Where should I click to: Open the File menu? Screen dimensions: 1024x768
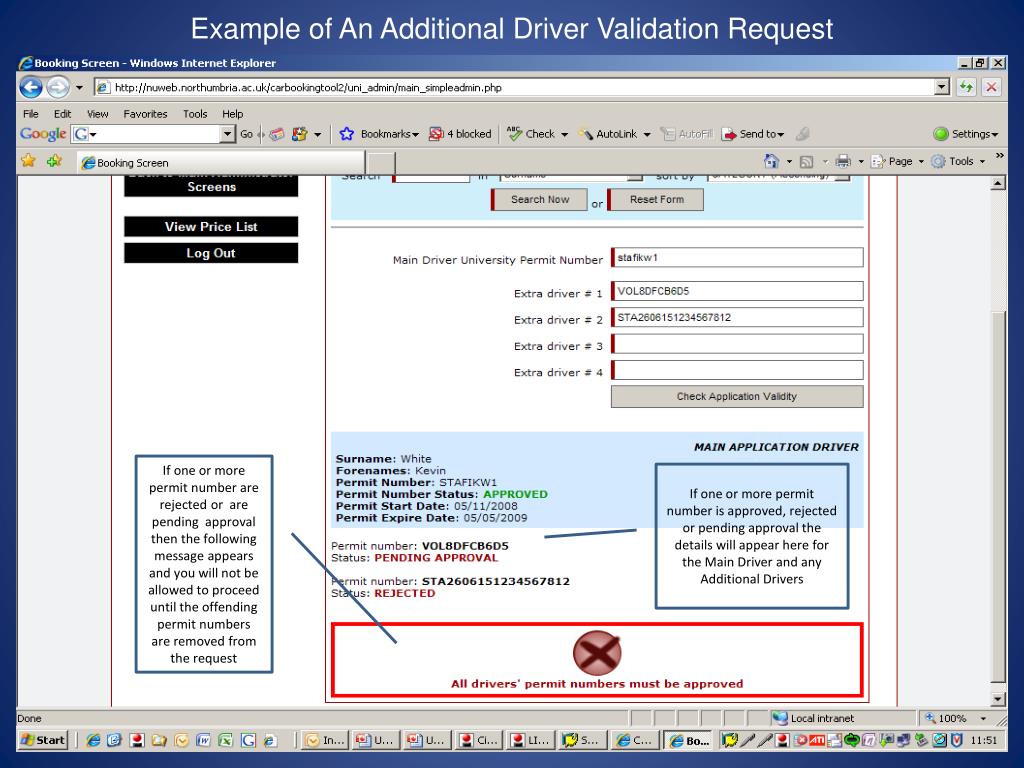click(31, 114)
